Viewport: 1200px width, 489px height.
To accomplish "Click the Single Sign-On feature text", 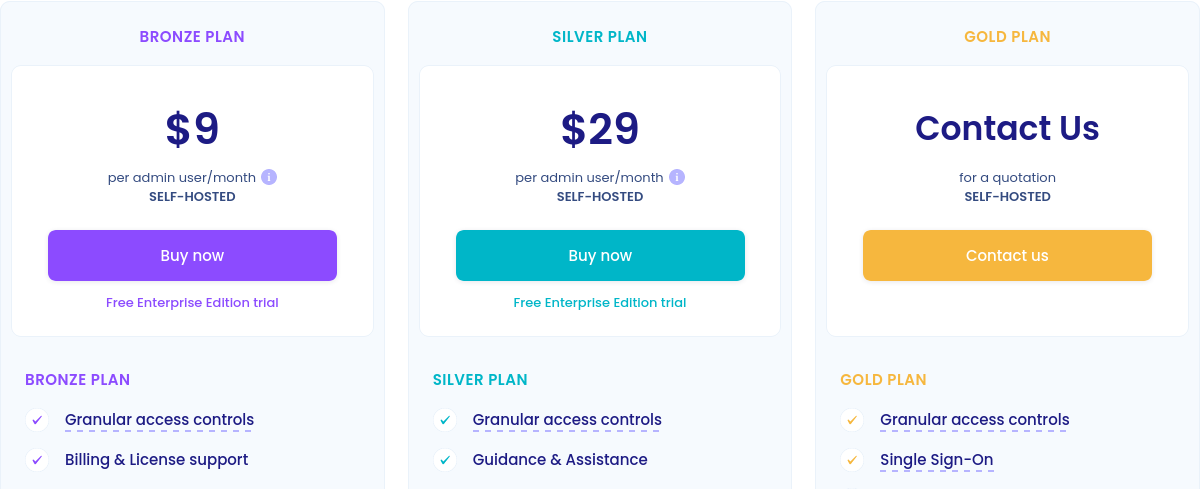I will pyautogui.click(x=936, y=460).
